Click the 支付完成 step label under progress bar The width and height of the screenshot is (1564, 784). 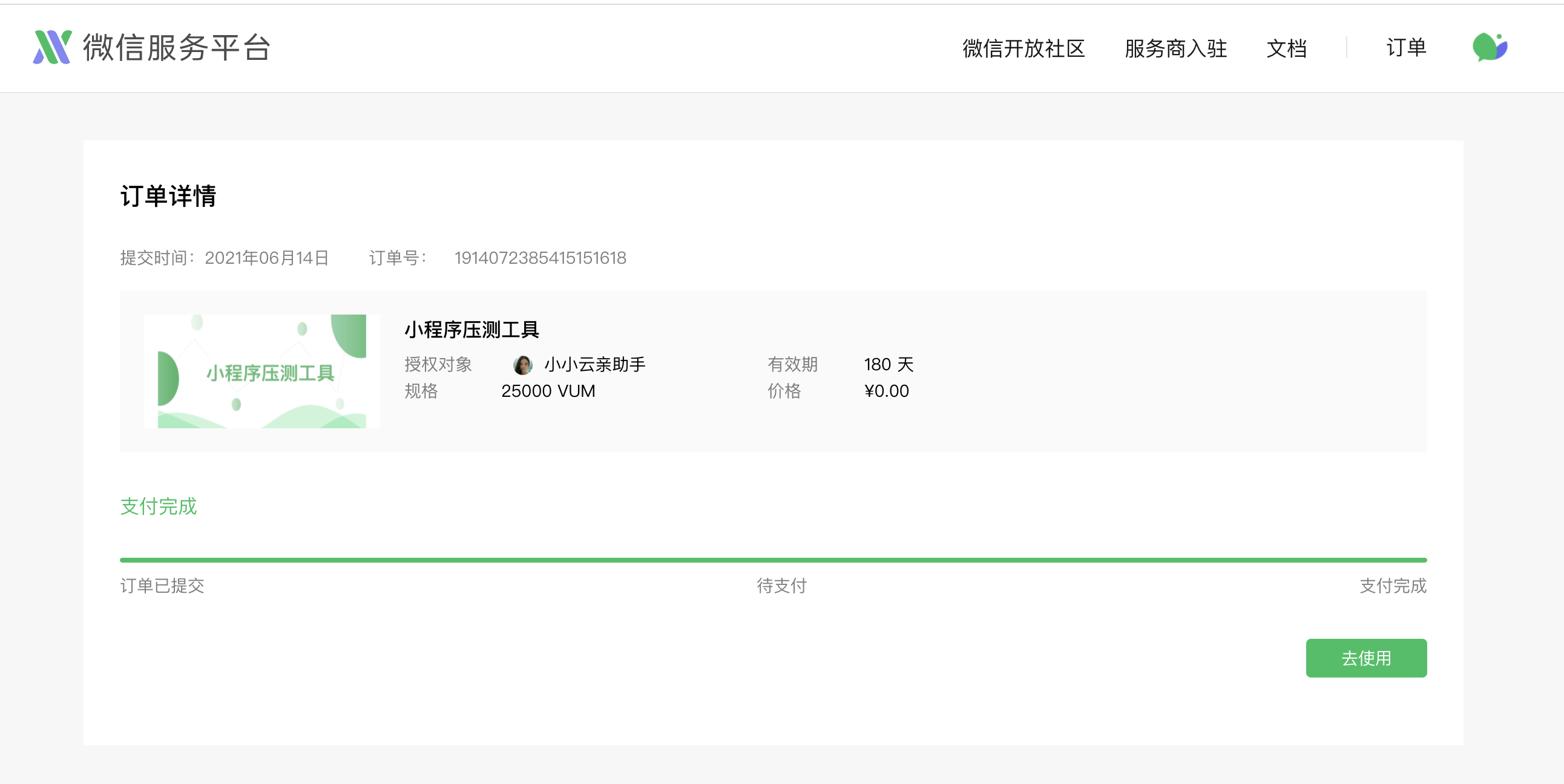(1393, 586)
